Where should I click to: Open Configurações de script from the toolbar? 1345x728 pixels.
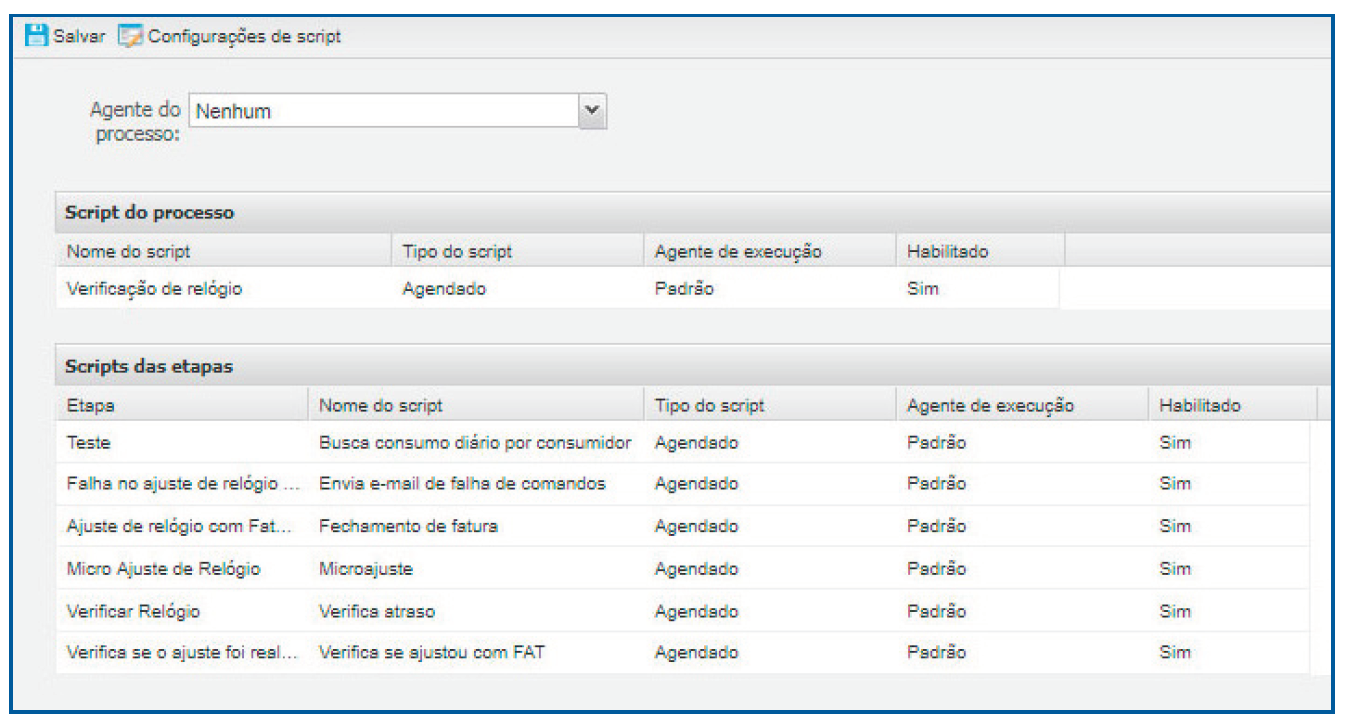244,36
